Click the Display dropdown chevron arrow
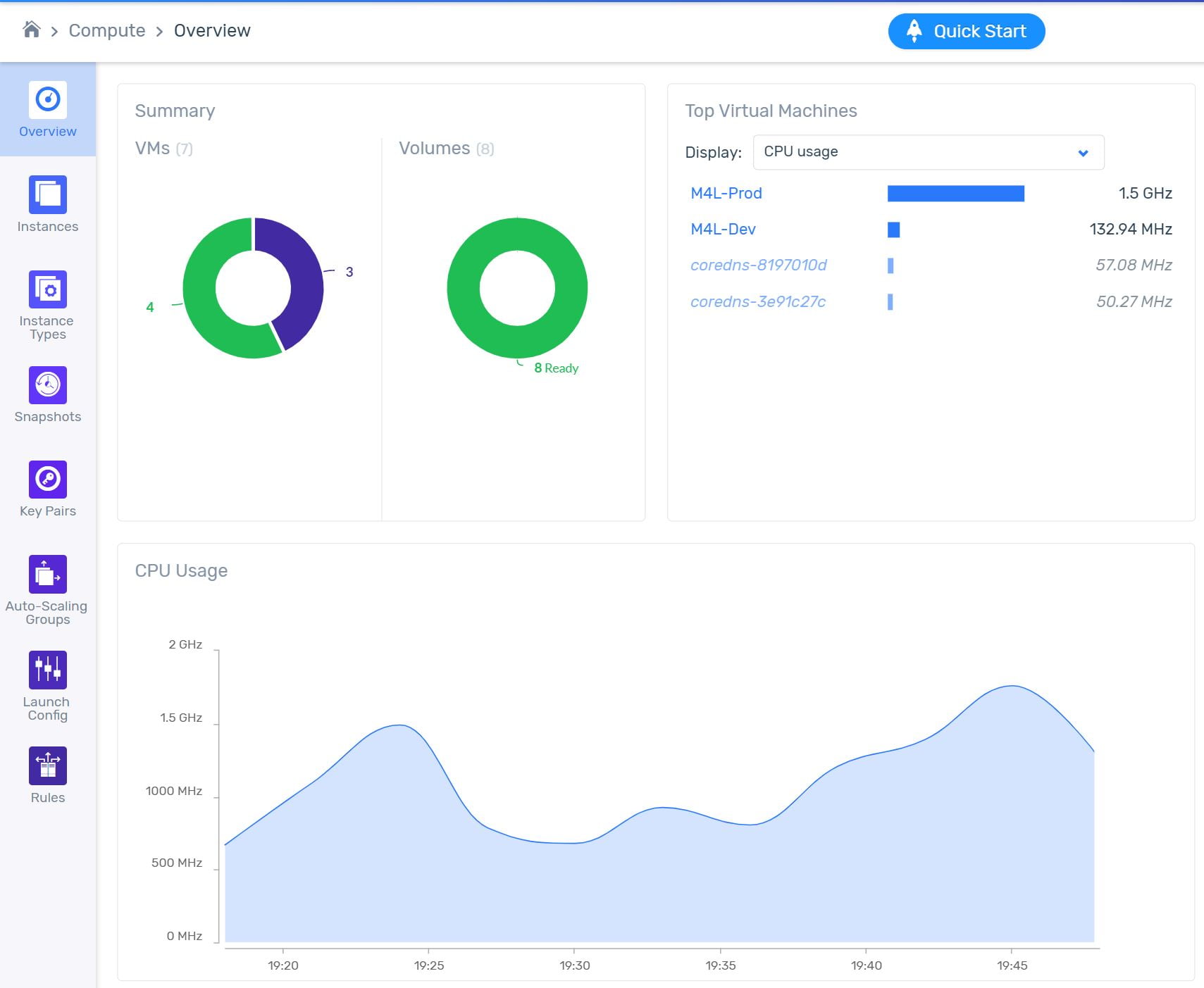The image size is (1204, 988). (1083, 153)
